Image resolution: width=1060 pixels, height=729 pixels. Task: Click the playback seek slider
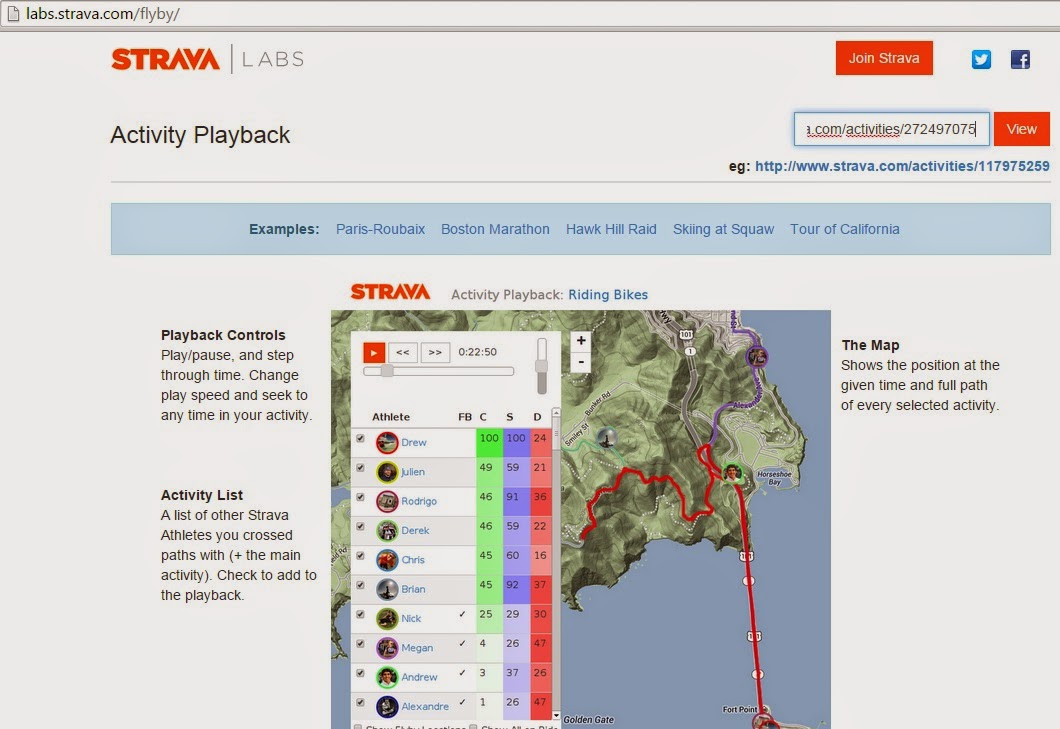coord(438,371)
